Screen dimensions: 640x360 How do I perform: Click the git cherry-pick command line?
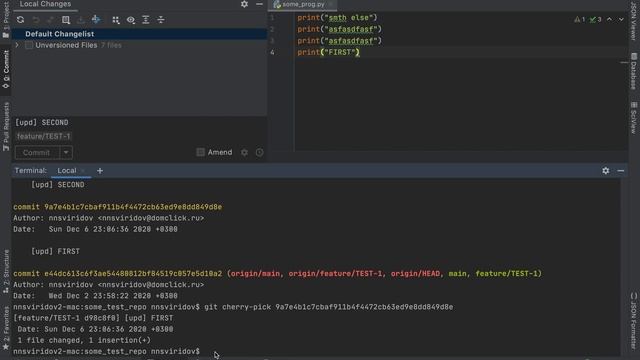pyautogui.click(x=329, y=307)
